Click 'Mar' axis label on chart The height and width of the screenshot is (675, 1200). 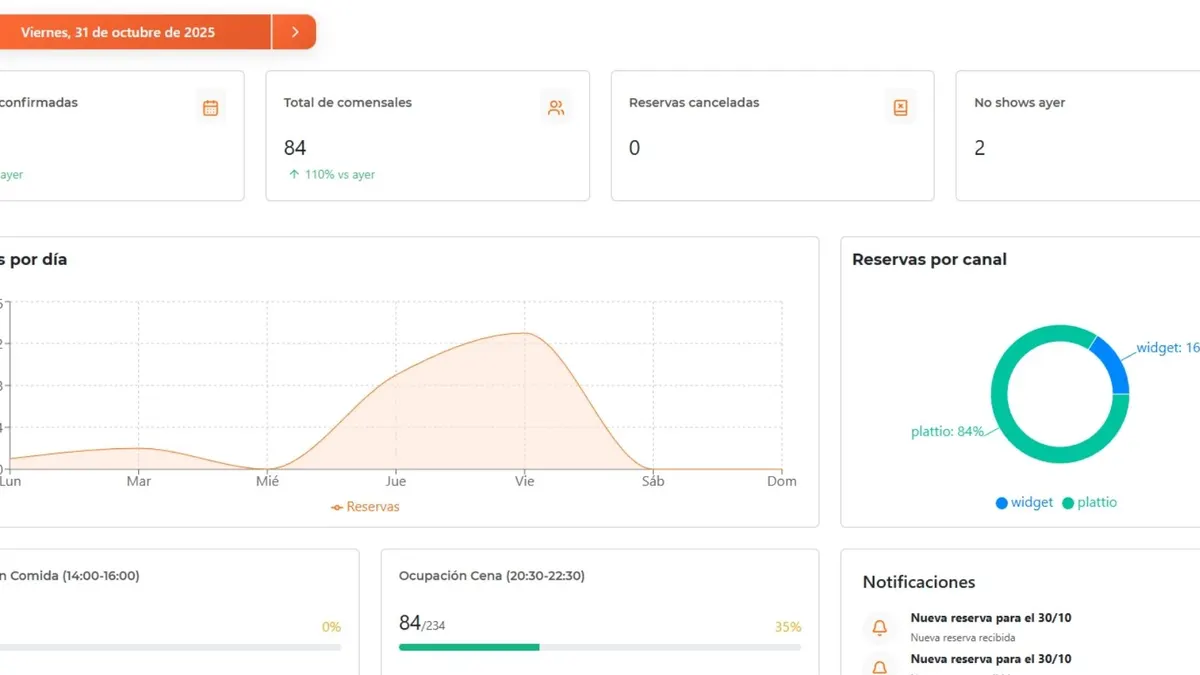pyautogui.click(x=139, y=482)
